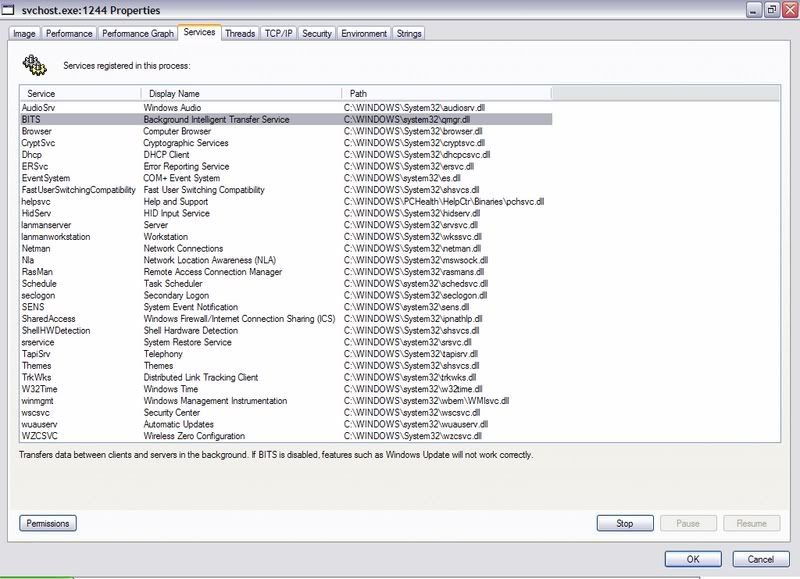Stop the selected BITS service

[625, 523]
